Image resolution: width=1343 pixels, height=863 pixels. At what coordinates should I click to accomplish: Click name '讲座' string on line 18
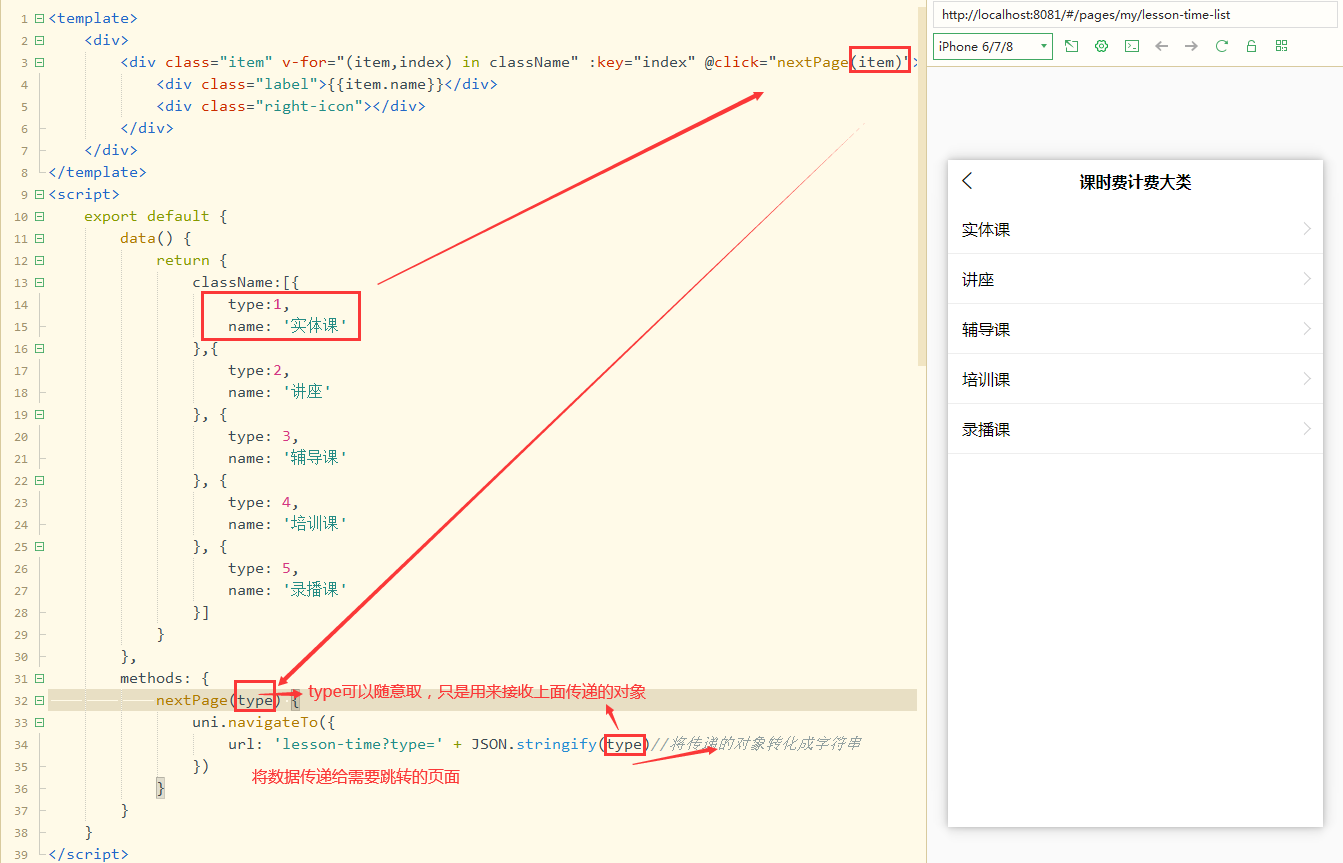coord(307,392)
